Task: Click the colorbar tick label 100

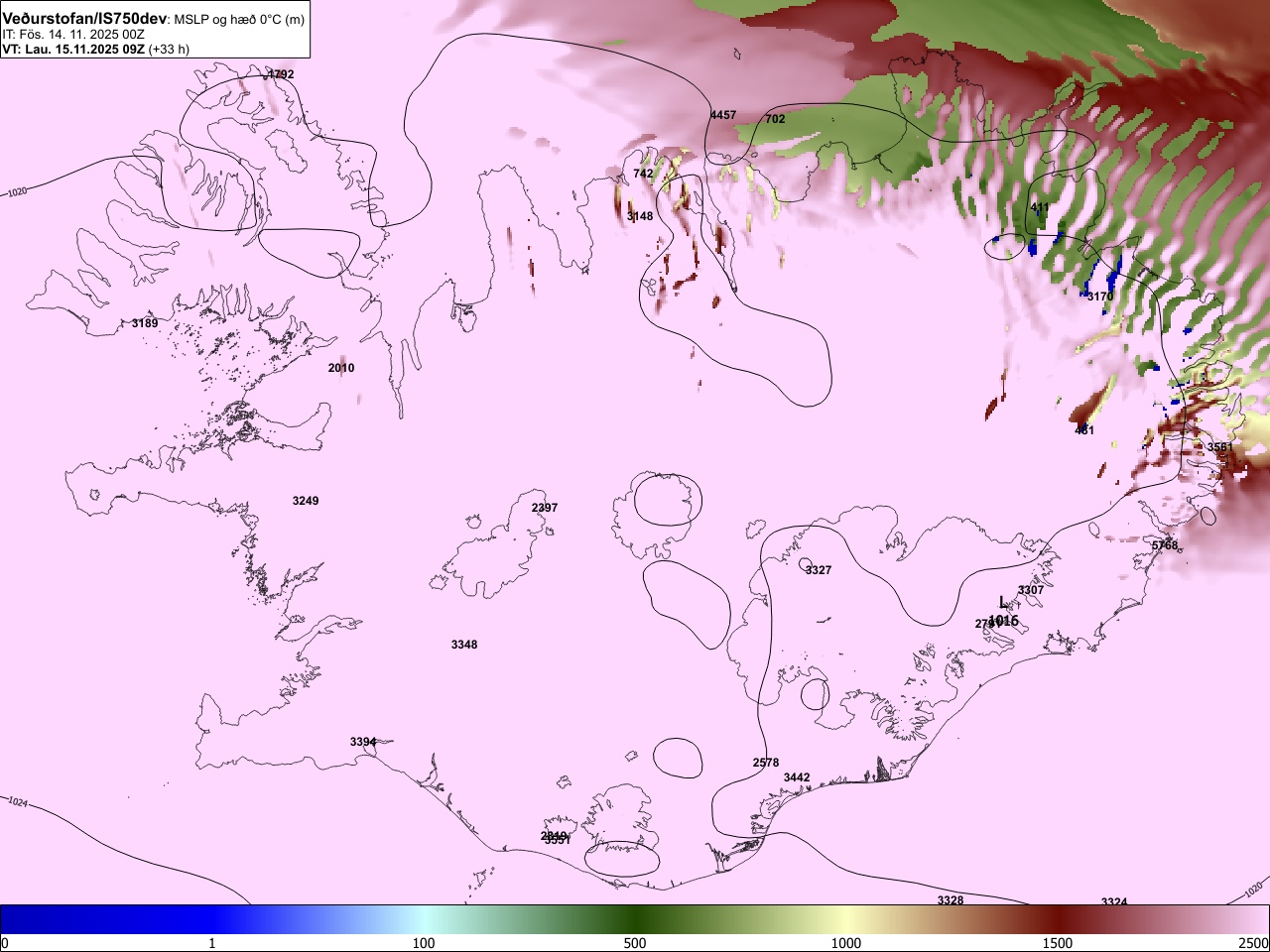Action: click(x=424, y=942)
